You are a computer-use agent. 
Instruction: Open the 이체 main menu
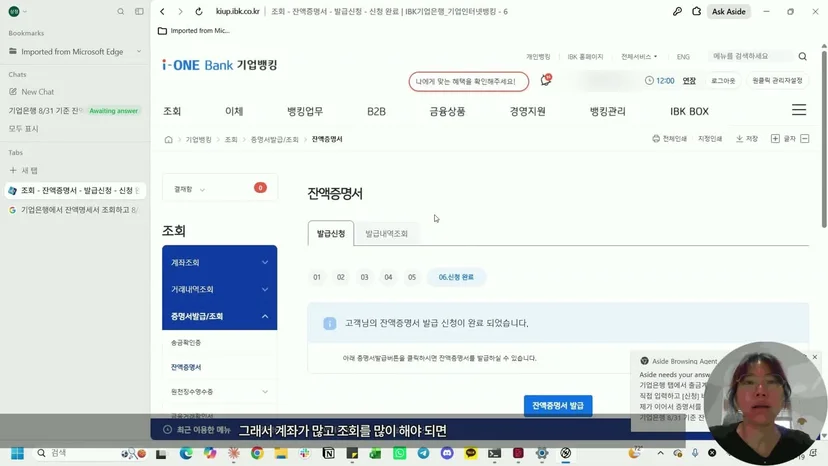pyautogui.click(x=234, y=111)
